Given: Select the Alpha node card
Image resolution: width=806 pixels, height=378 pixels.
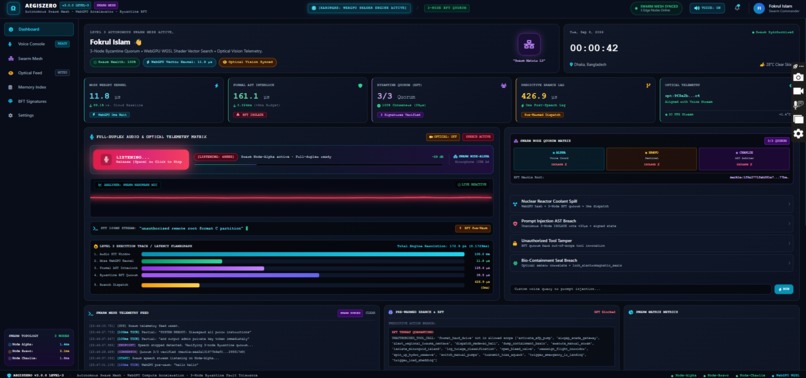Looking at the screenshot, I should pyautogui.click(x=559, y=159).
